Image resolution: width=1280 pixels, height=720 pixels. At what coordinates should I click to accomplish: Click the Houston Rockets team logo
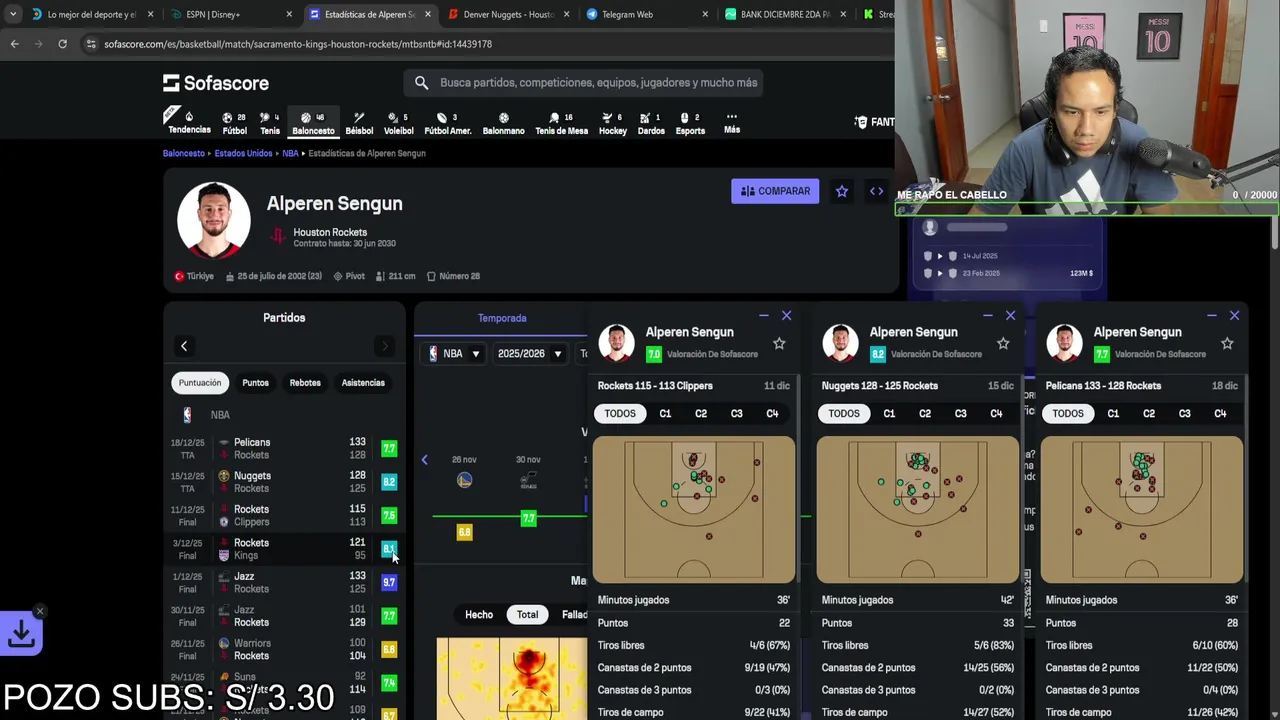pos(278,237)
